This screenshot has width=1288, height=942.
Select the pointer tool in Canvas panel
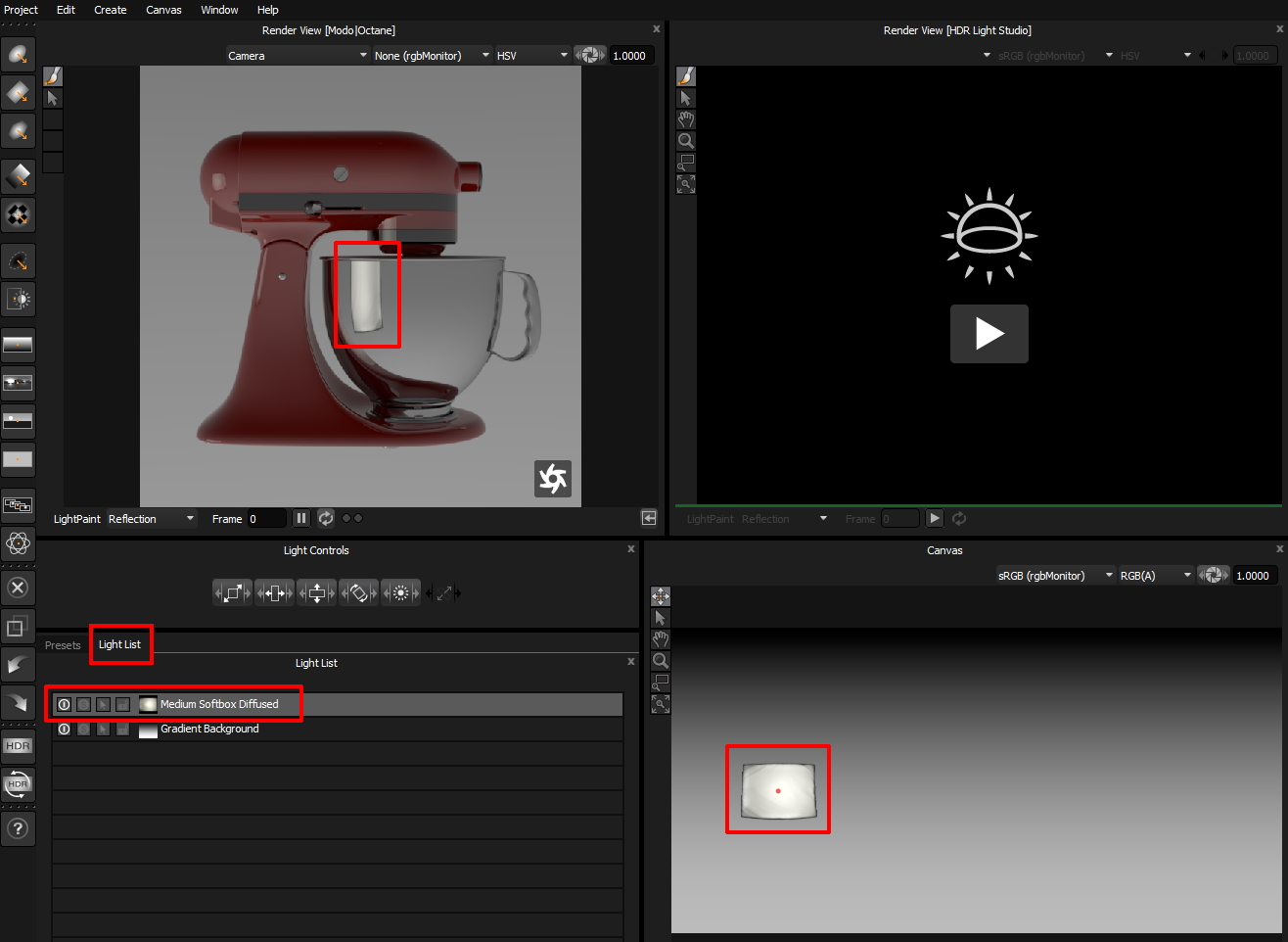tap(661, 618)
